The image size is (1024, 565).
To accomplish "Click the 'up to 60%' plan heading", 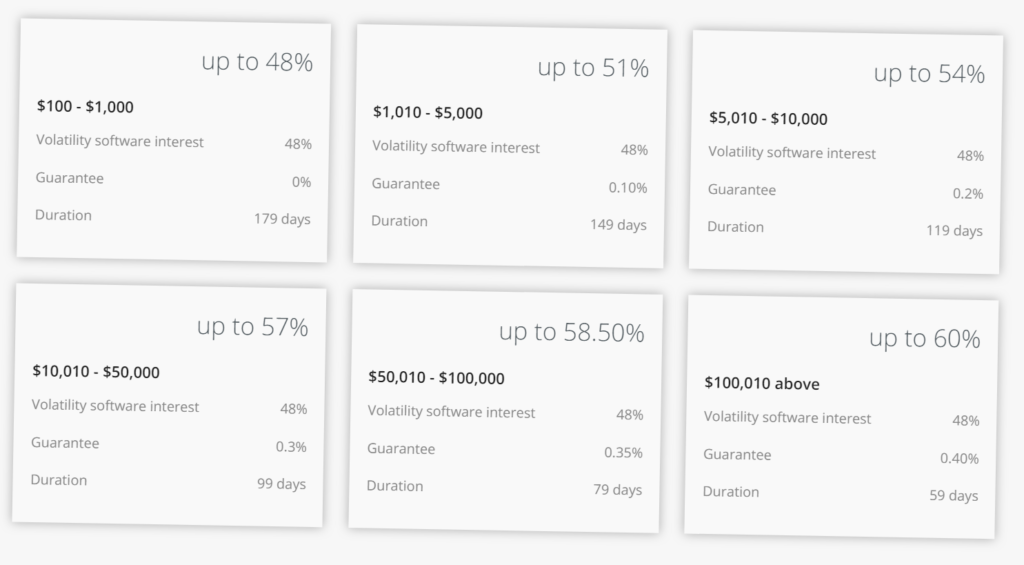I will pos(924,338).
